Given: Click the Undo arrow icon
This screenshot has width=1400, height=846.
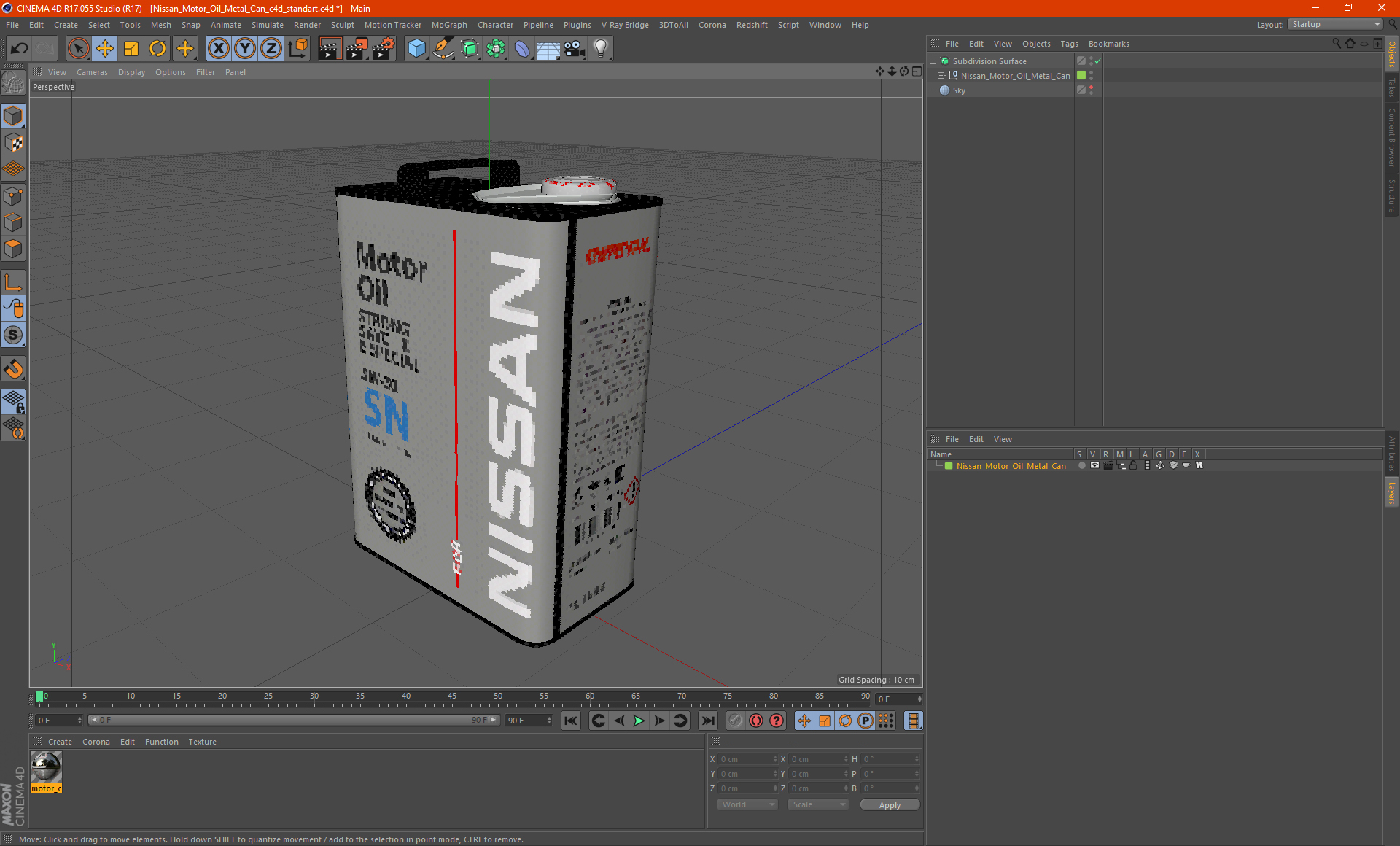Looking at the screenshot, I should pos(20,49).
